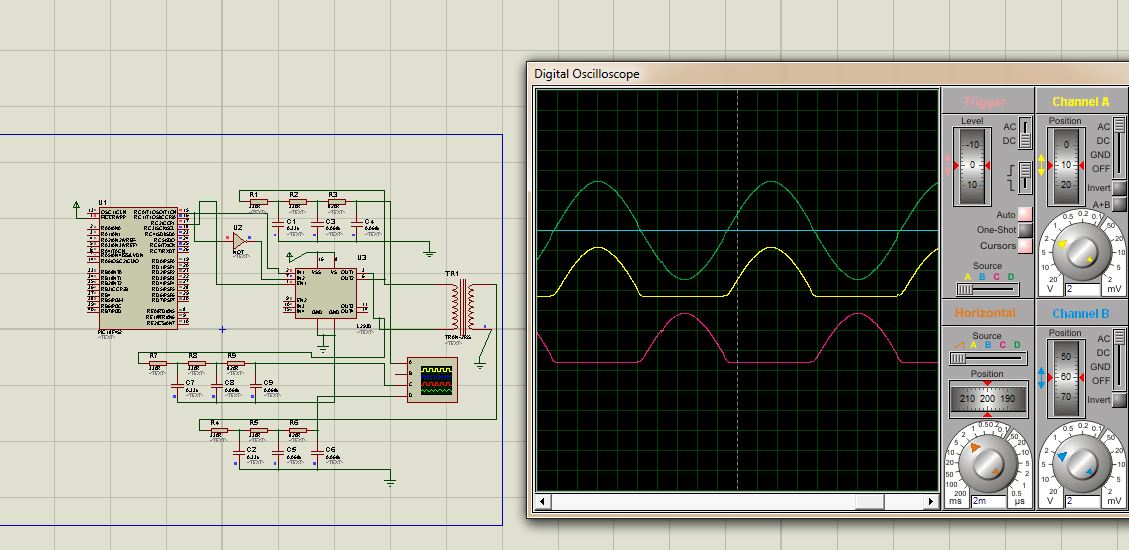The width and height of the screenshot is (1129, 550).
Task: Select capacitor C9 in the schematic
Action: (x=256, y=387)
